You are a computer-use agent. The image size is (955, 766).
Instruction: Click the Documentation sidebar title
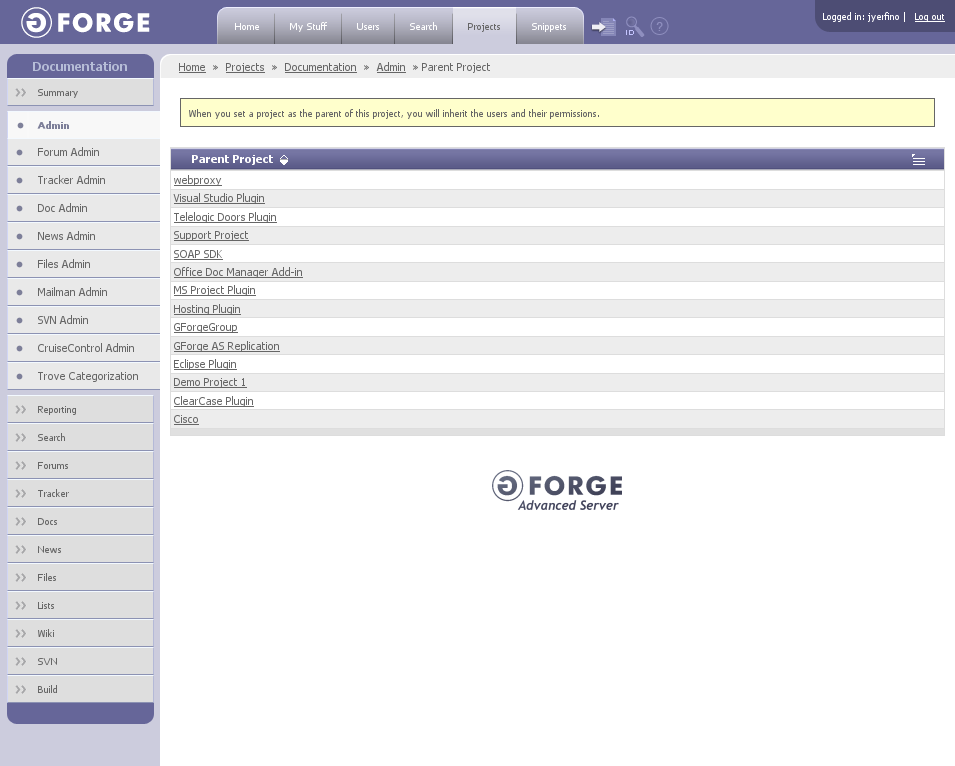tap(80, 66)
